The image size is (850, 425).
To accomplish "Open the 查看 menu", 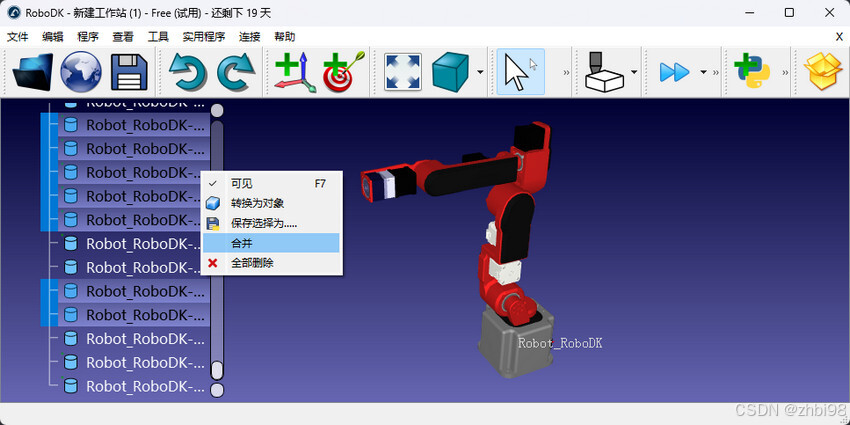I will 123,37.
